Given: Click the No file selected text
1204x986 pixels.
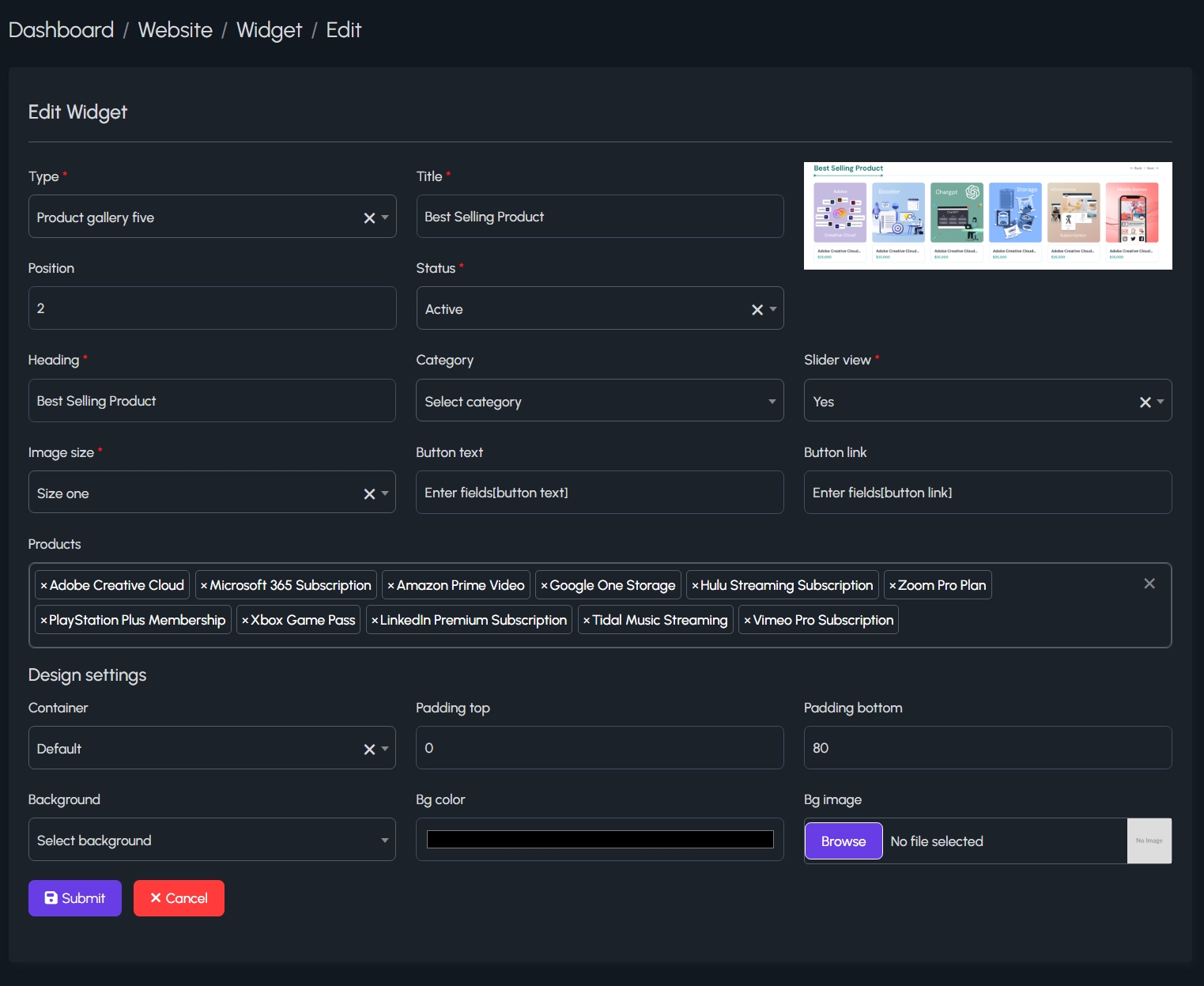Looking at the screenshot, I should (937, 841).
